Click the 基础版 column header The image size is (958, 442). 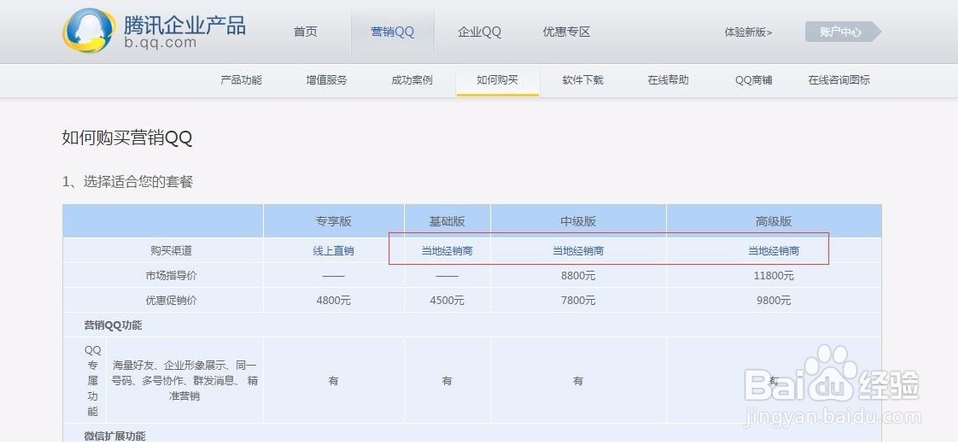(447, 221)
